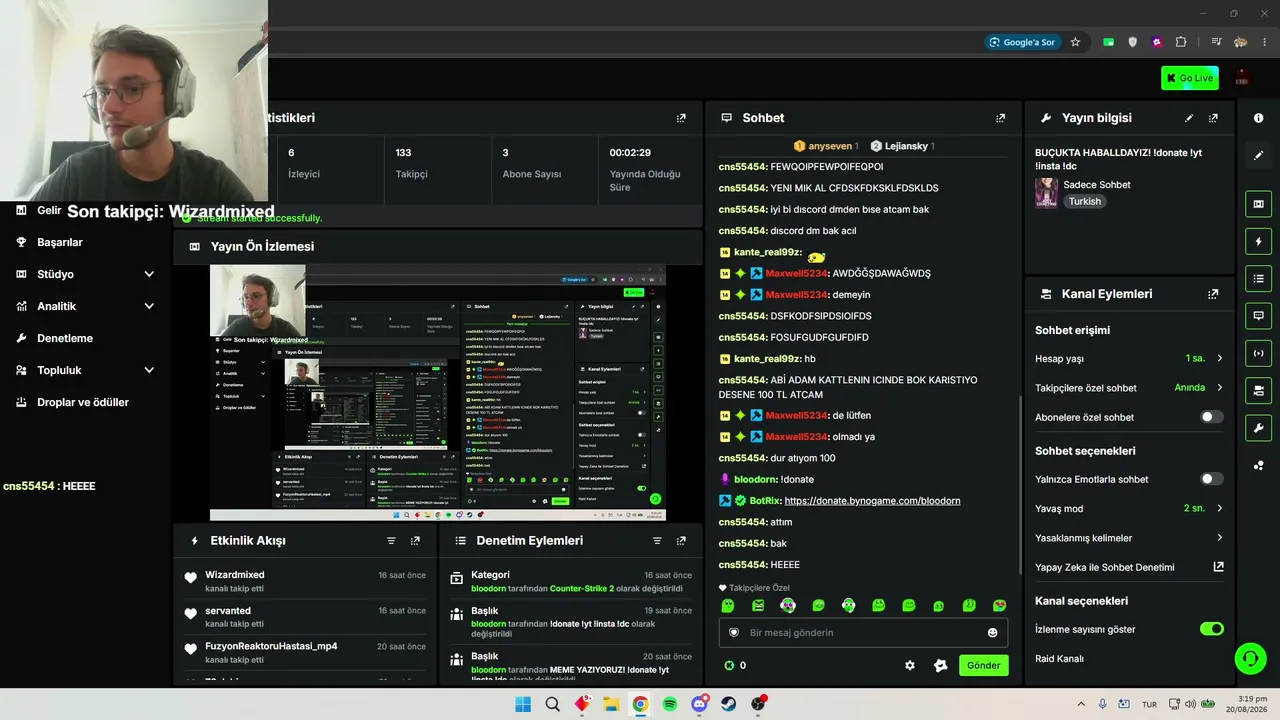This screenshot has width=1280, height=720.
Task: Click the İzleyici count 6
Action: [291, 153]
